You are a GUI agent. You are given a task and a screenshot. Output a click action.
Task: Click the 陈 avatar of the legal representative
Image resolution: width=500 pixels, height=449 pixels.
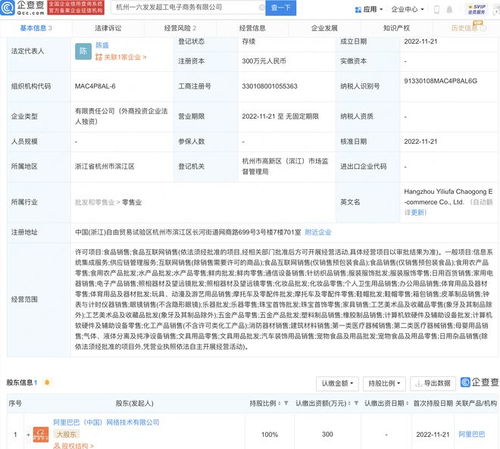click(83, 51)
